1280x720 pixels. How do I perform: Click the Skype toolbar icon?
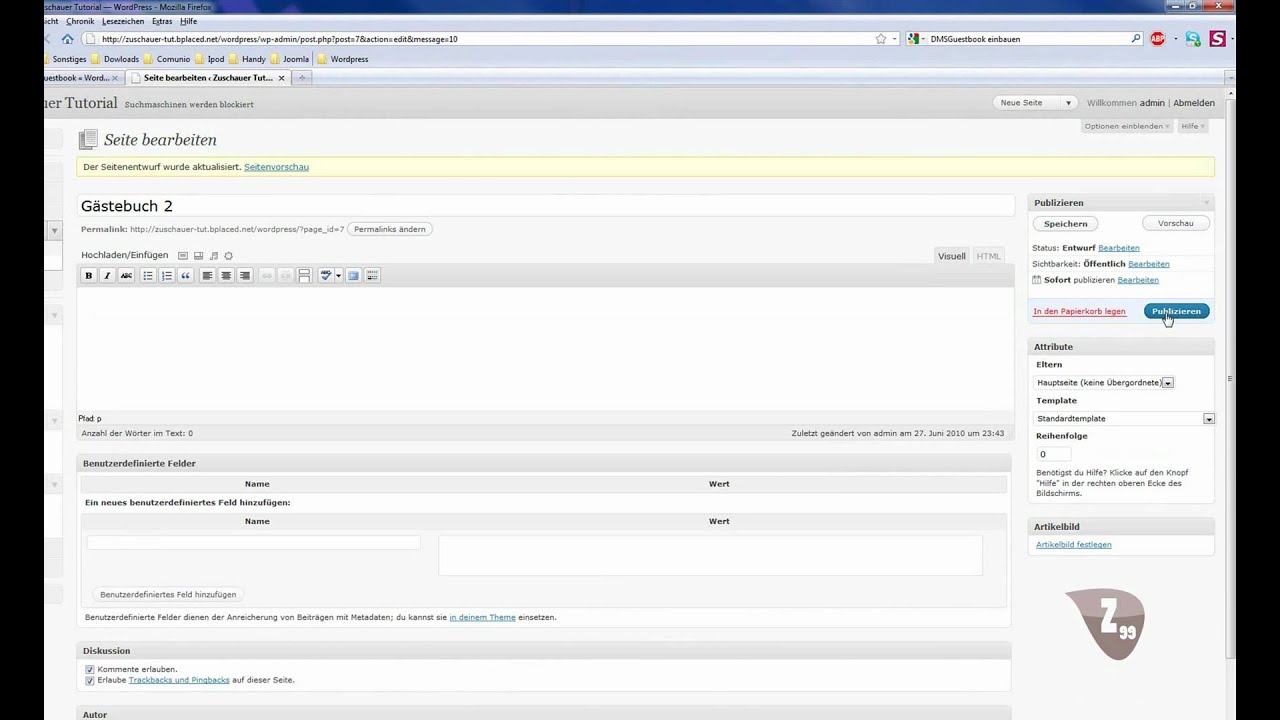click(1193, 39)
